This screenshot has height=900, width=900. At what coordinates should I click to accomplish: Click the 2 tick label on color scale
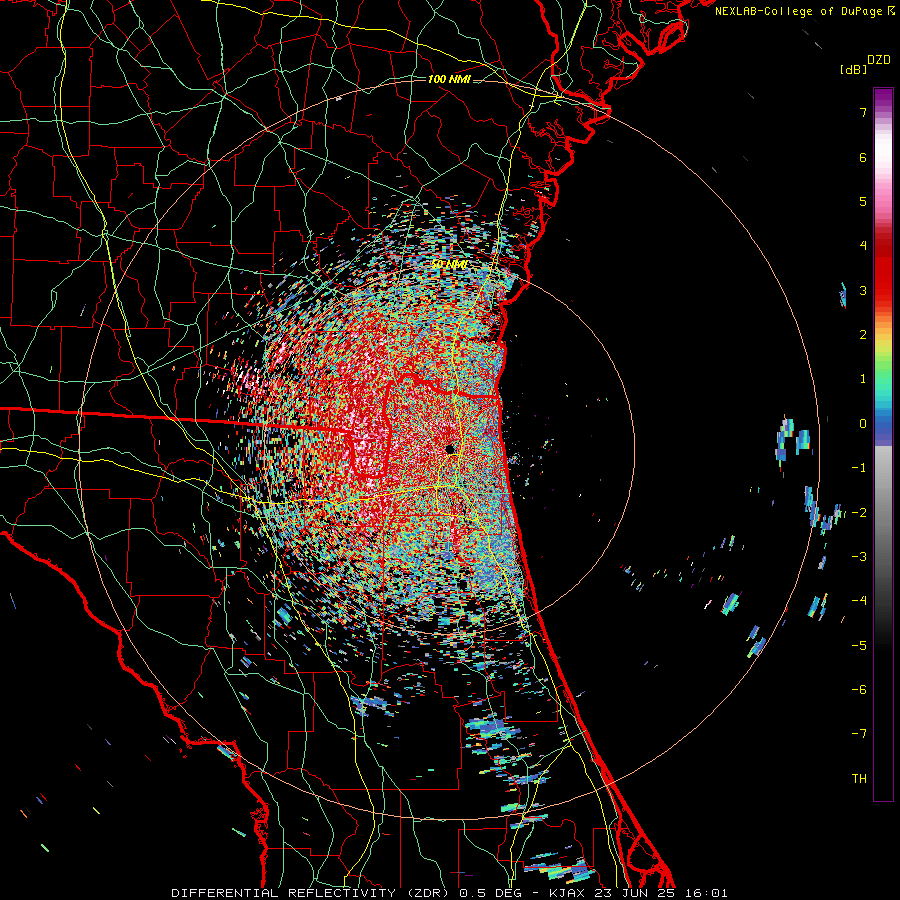[x=863, y=335]
